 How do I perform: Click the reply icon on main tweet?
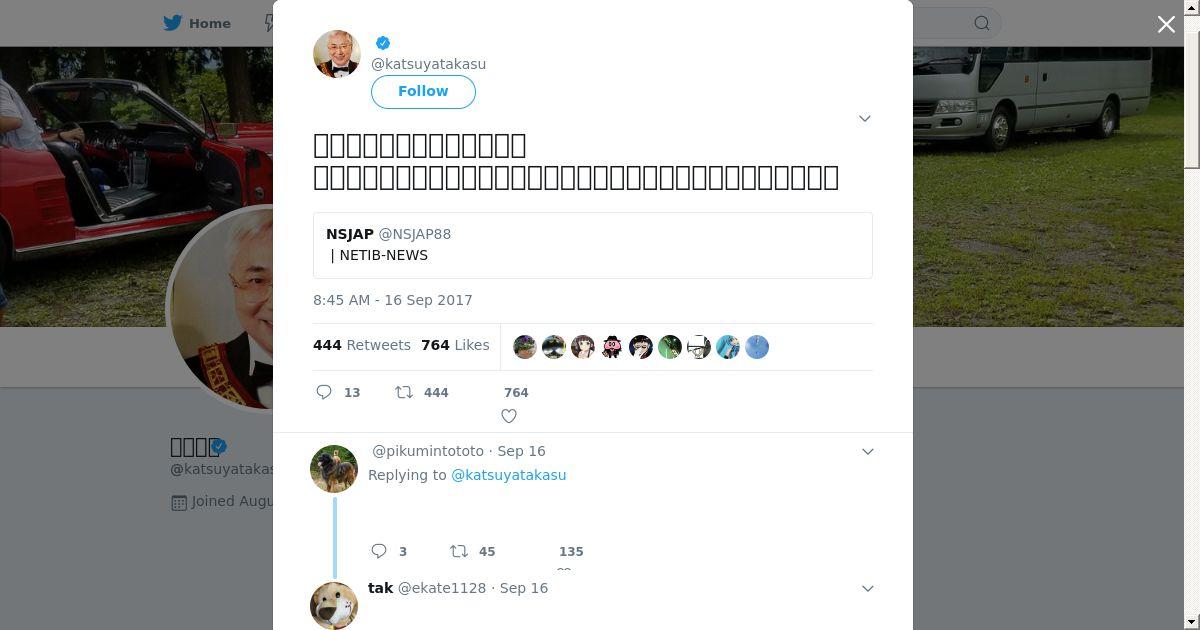click(324, 392)
